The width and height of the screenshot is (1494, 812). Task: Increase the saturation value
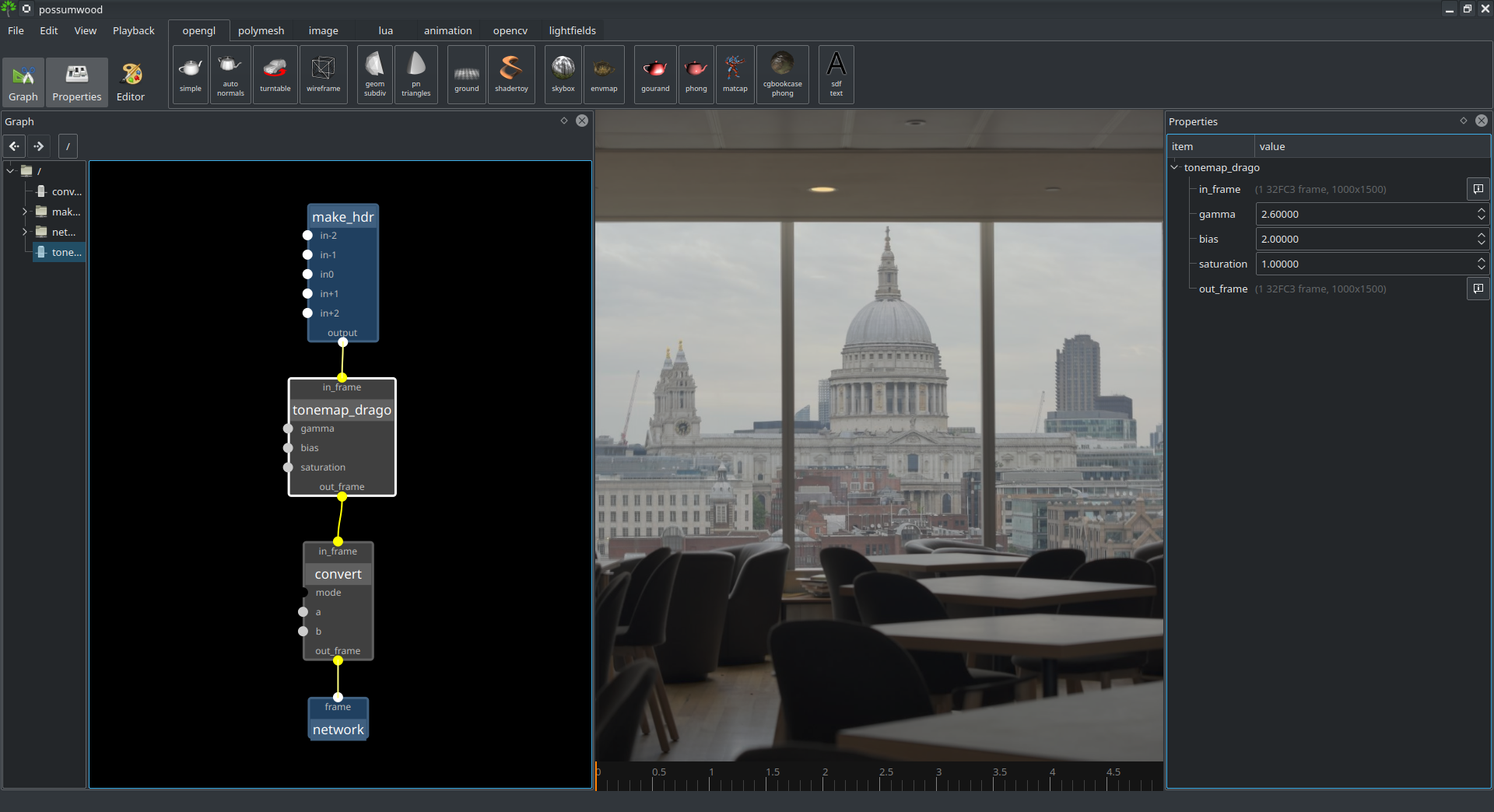1482,259
